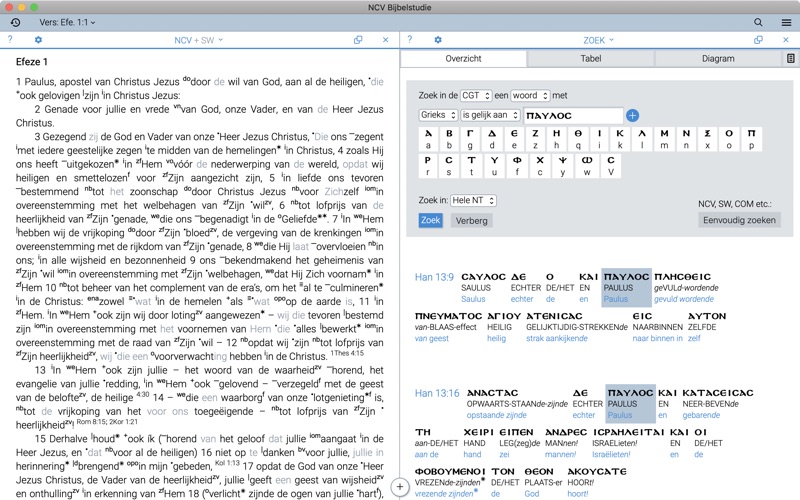
Task: Click the Verberg button
Action: pyautogui.click(x=471, y=221)
